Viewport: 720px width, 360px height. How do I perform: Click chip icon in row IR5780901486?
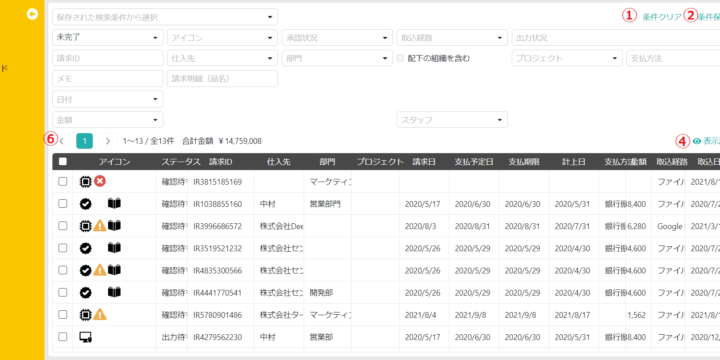85,315
